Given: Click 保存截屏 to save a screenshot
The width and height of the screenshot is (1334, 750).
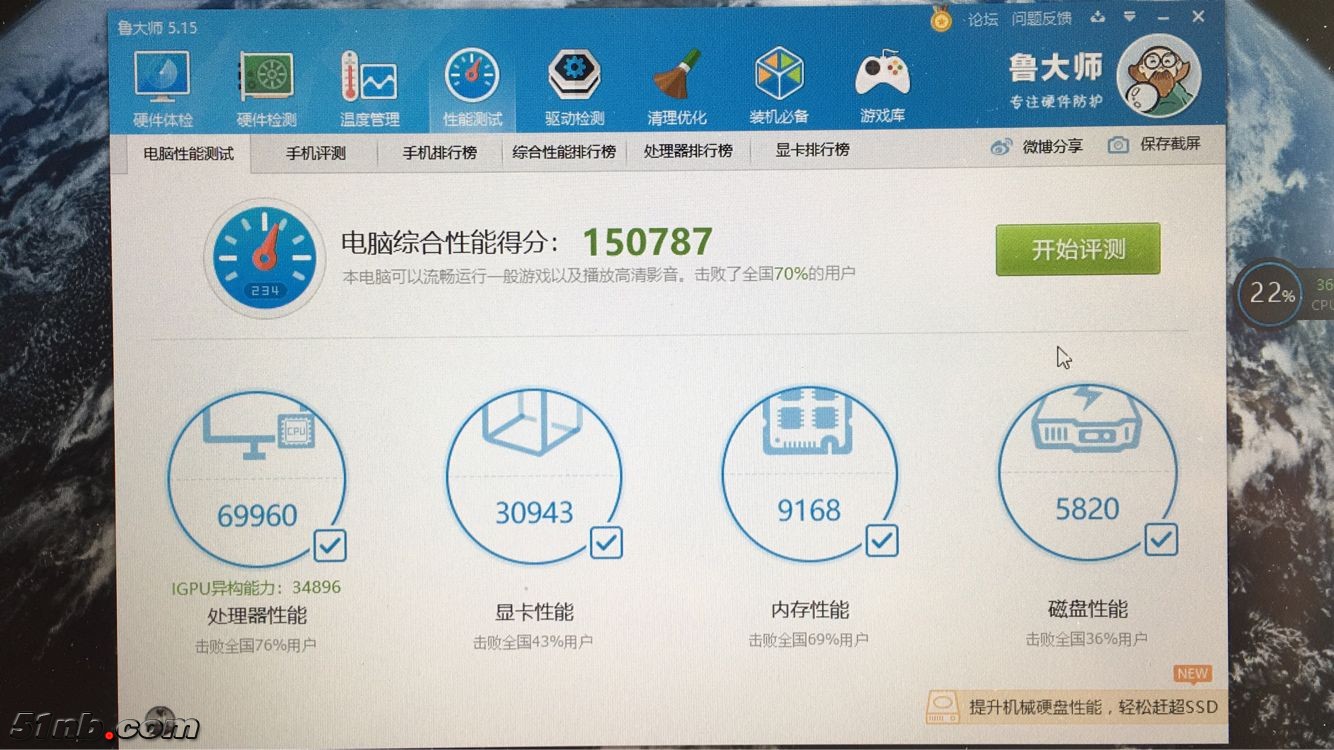Looking at the screenshot, I should tap(1155, 145).
